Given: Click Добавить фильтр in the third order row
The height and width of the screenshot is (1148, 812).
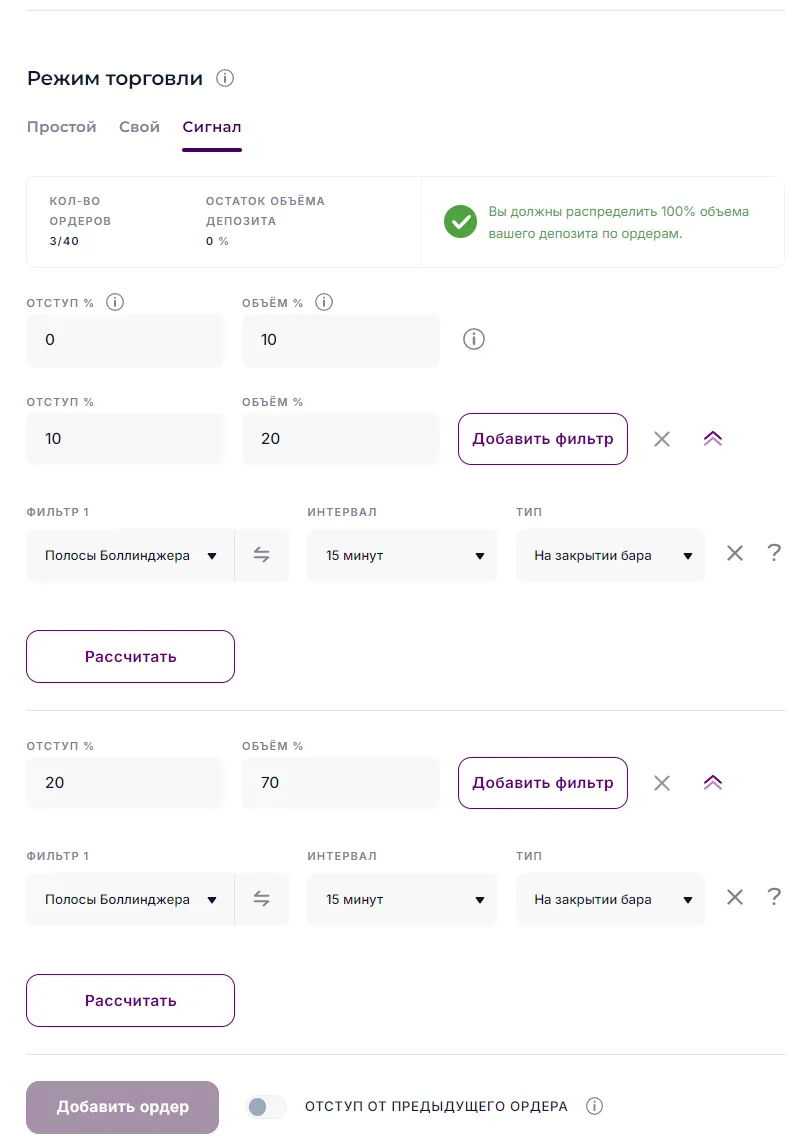Looking at the screenshot, I should point(542,783).
